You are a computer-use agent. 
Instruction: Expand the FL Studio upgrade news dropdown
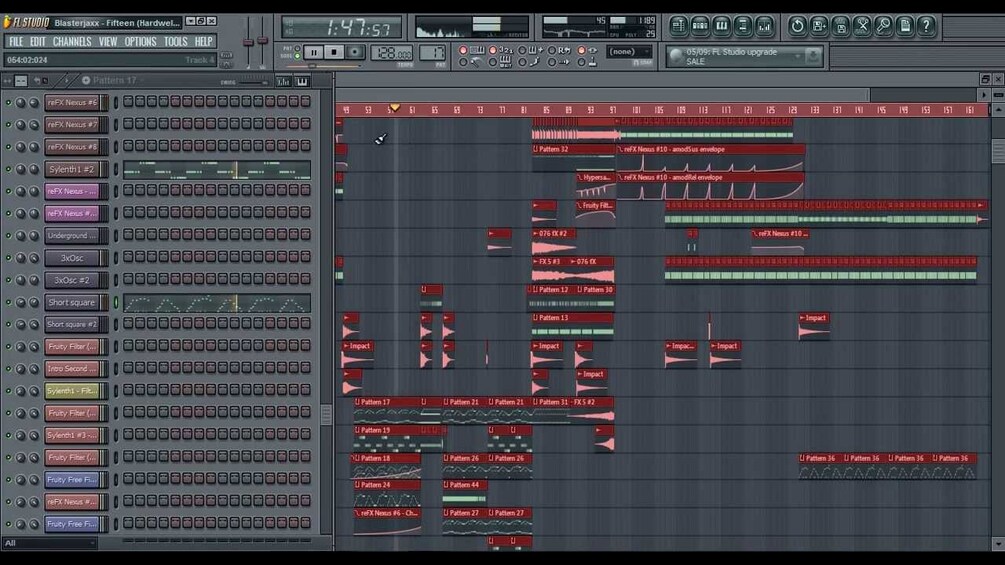click(x=798, y=56)
